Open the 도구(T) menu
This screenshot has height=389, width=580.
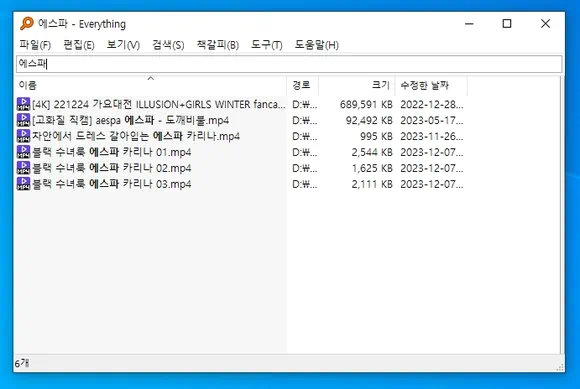(266, 45)
